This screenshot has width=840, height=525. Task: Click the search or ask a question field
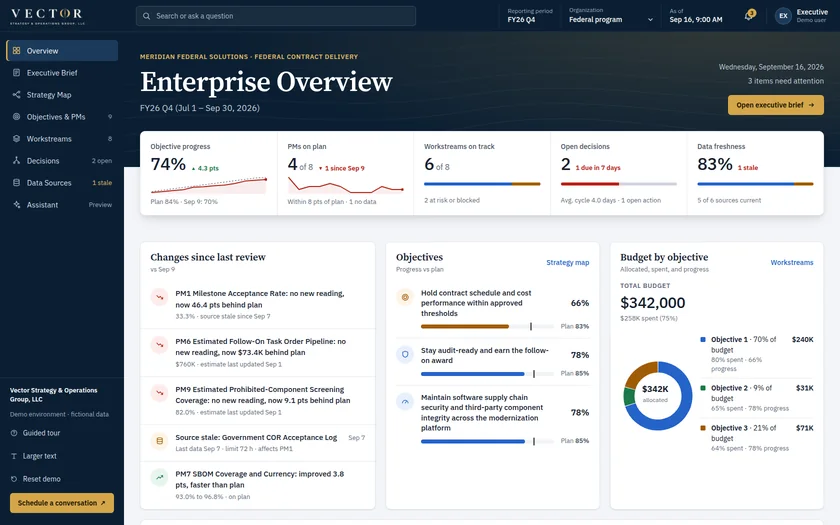pos(276,16)
